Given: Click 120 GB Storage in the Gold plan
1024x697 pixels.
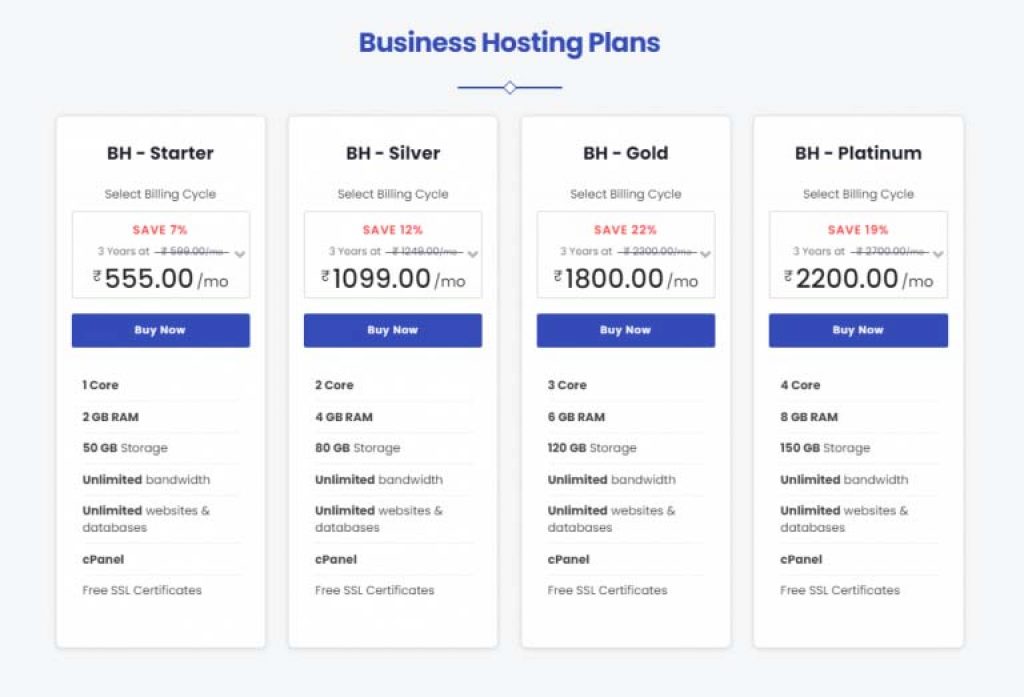Looking at the screenshot, I should pos(591,448).
